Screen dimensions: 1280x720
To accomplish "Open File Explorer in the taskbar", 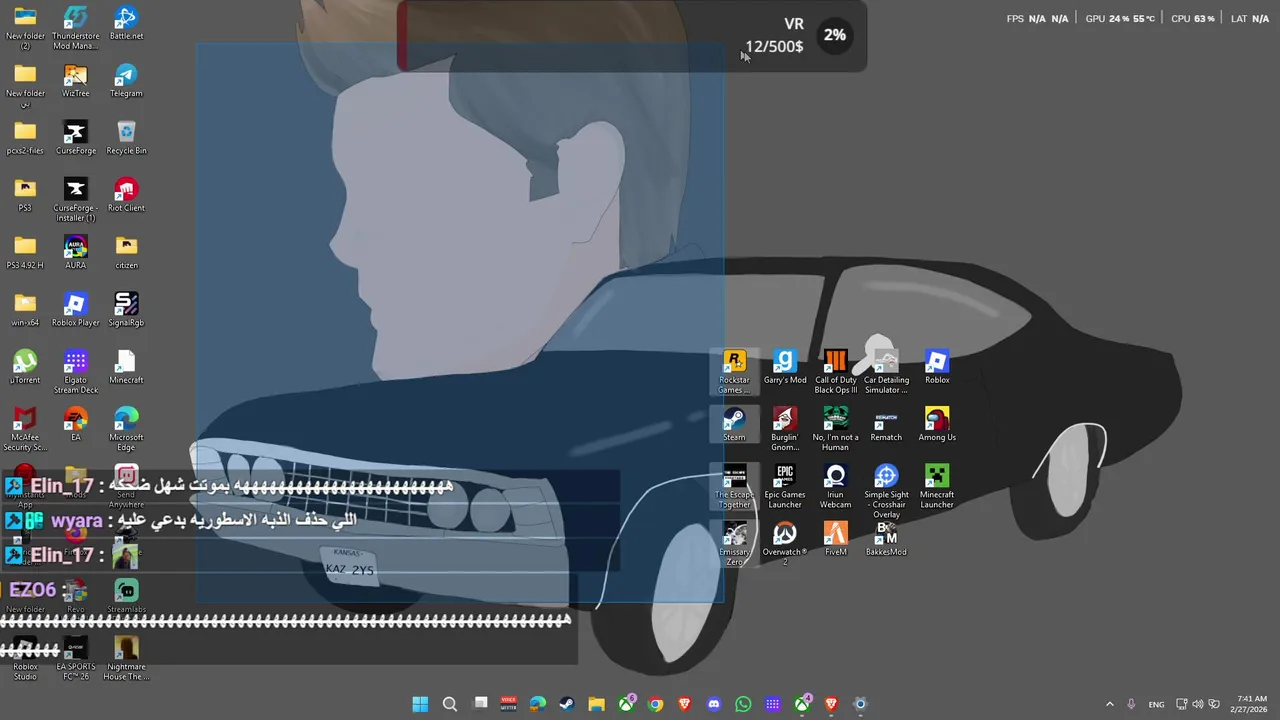I will click(596, 704).
